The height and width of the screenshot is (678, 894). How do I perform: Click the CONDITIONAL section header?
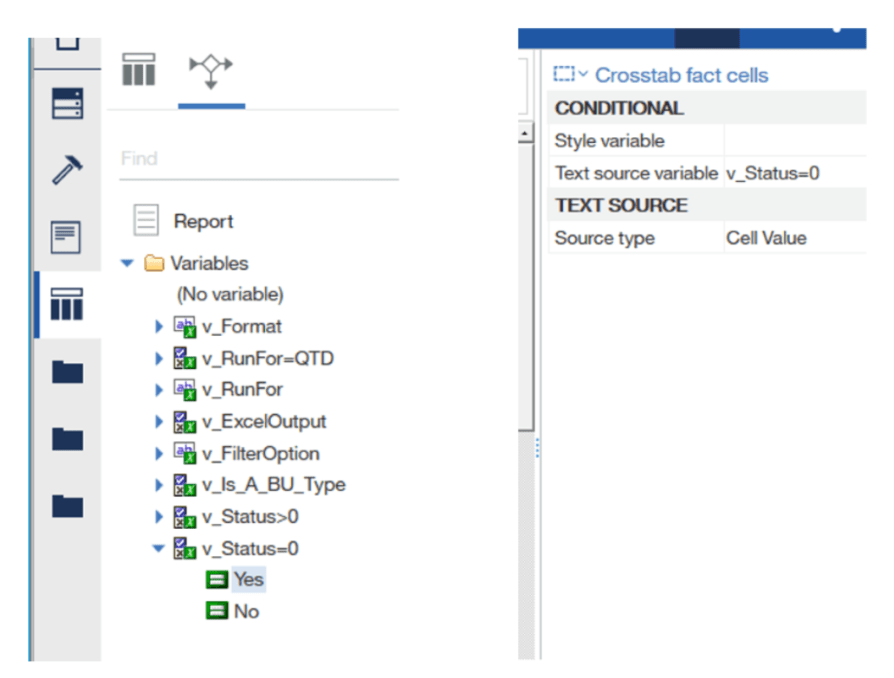pyautogui.click(x=706, y=108)
